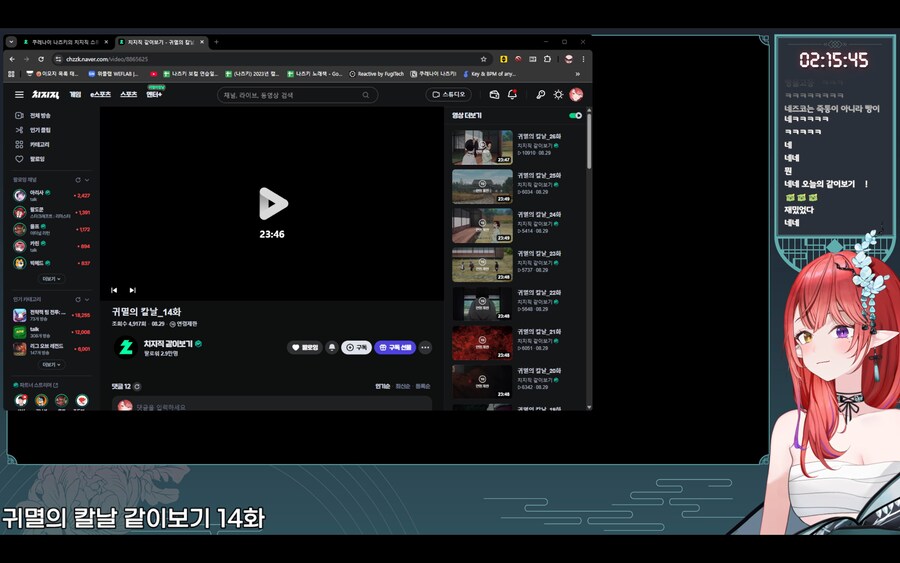Click the comment input box
Viewport: 900px width, 563px height.
click(x=271, y=403)
